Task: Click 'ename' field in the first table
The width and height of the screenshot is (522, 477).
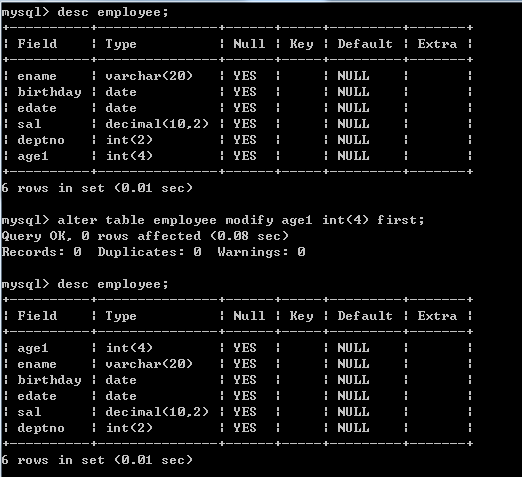Action: click(x=37, y=76)
